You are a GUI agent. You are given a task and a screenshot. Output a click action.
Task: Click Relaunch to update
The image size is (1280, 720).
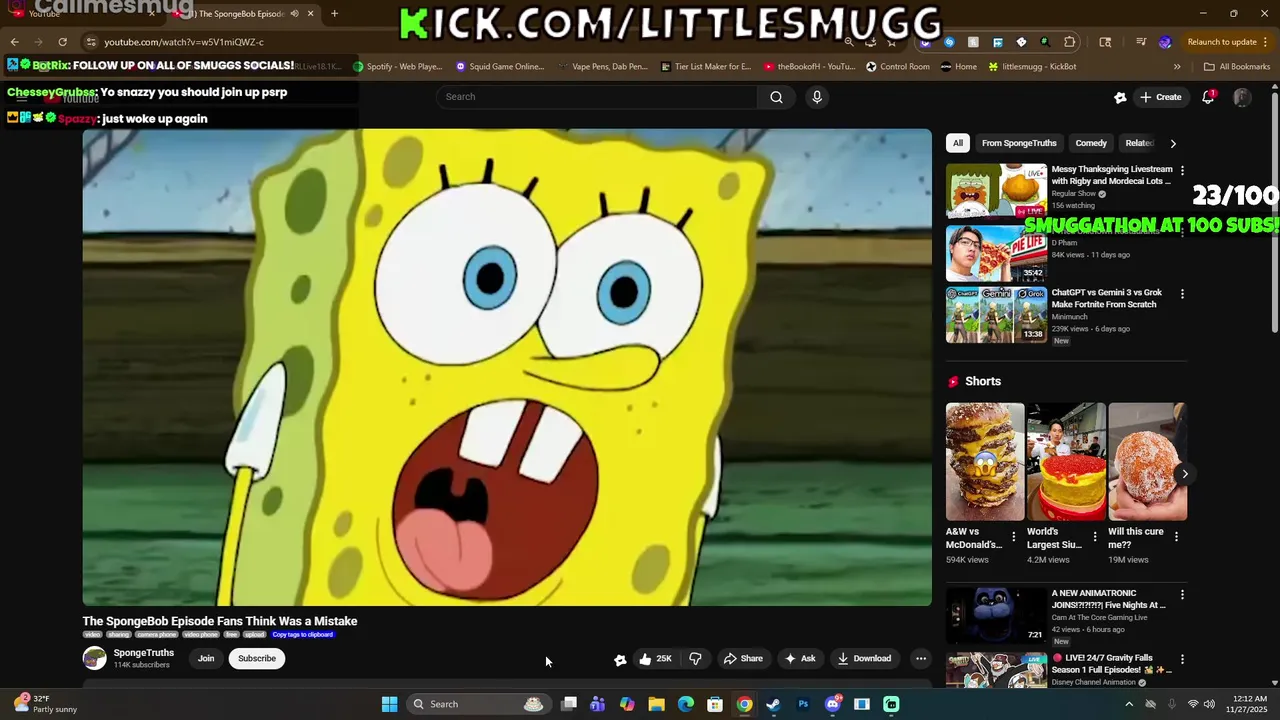(1221, 42)
